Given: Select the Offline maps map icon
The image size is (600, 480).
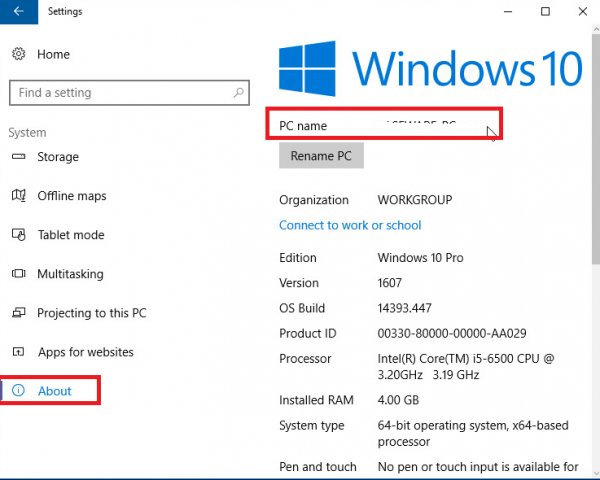Looking at the screenshot, I should pos(18,195).
